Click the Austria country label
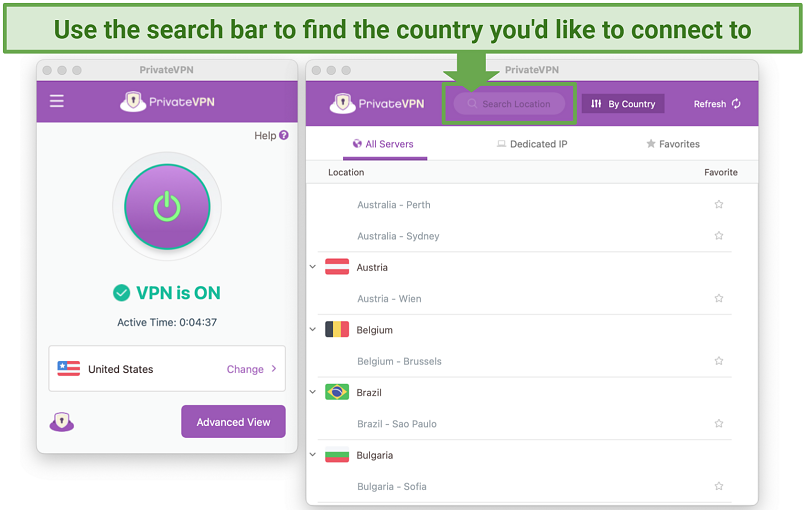This screenshot has height=510, width=806. coord(372,267)
